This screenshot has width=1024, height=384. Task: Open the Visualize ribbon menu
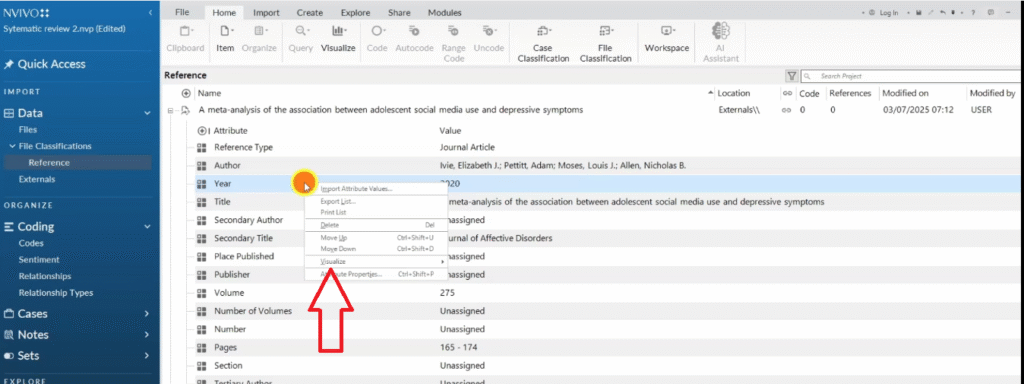click(338, 39)
